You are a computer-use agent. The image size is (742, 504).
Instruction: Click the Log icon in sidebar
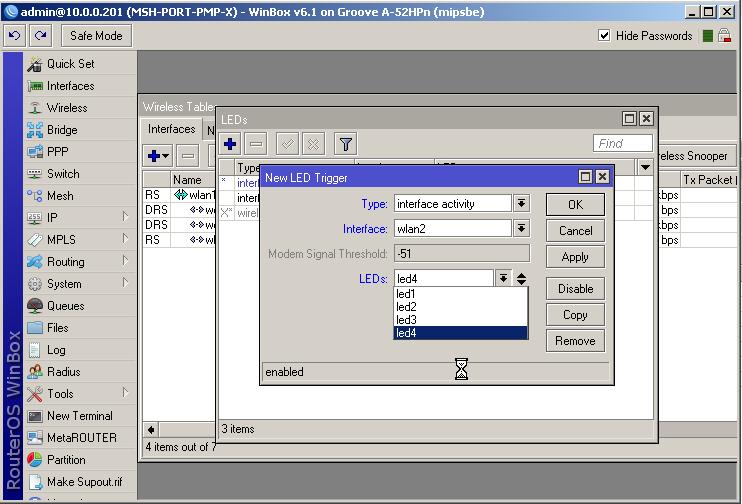click(x=35, y=350)
